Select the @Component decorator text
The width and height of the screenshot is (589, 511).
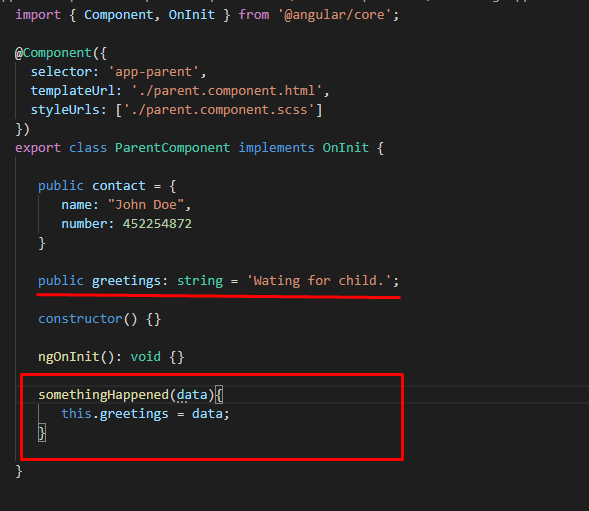click(x=53, y=53)
